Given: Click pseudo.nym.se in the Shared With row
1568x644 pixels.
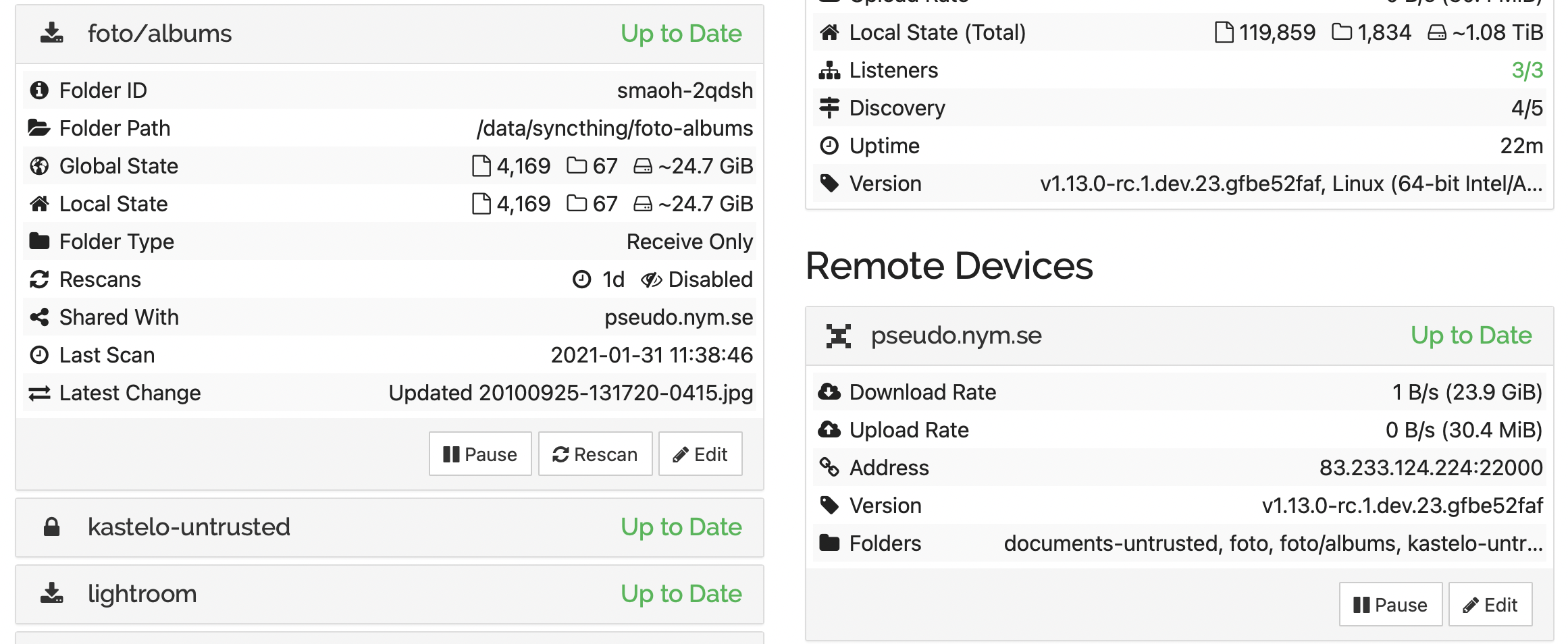Looking at the screenshot, I should tap(679, 317).
